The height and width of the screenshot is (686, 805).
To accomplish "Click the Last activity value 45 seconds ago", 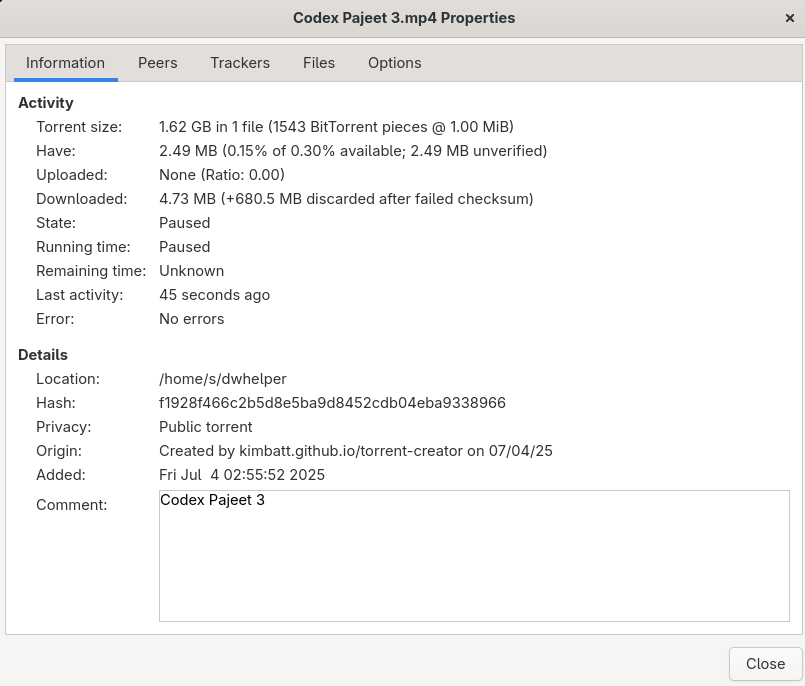I will pyautogui.click(x=215, y=295).
